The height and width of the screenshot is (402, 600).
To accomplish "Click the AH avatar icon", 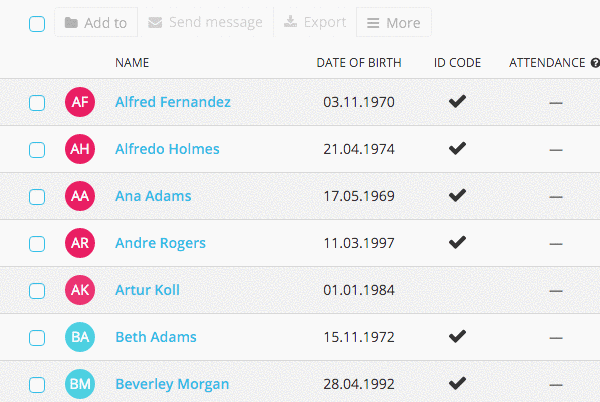I will (80, 149).
